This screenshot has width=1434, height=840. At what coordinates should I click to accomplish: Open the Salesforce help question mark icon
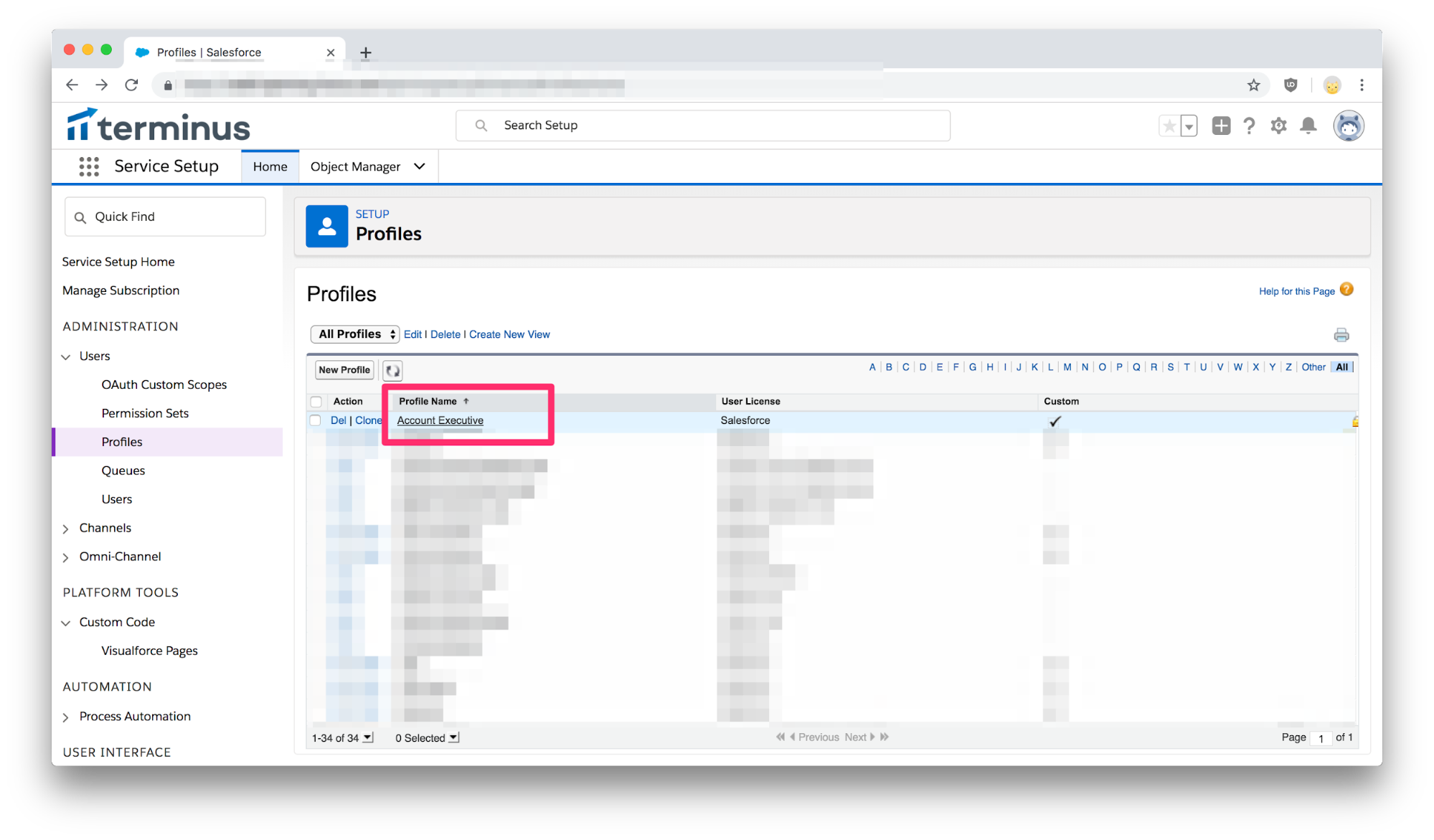(x=1250, y=126)
